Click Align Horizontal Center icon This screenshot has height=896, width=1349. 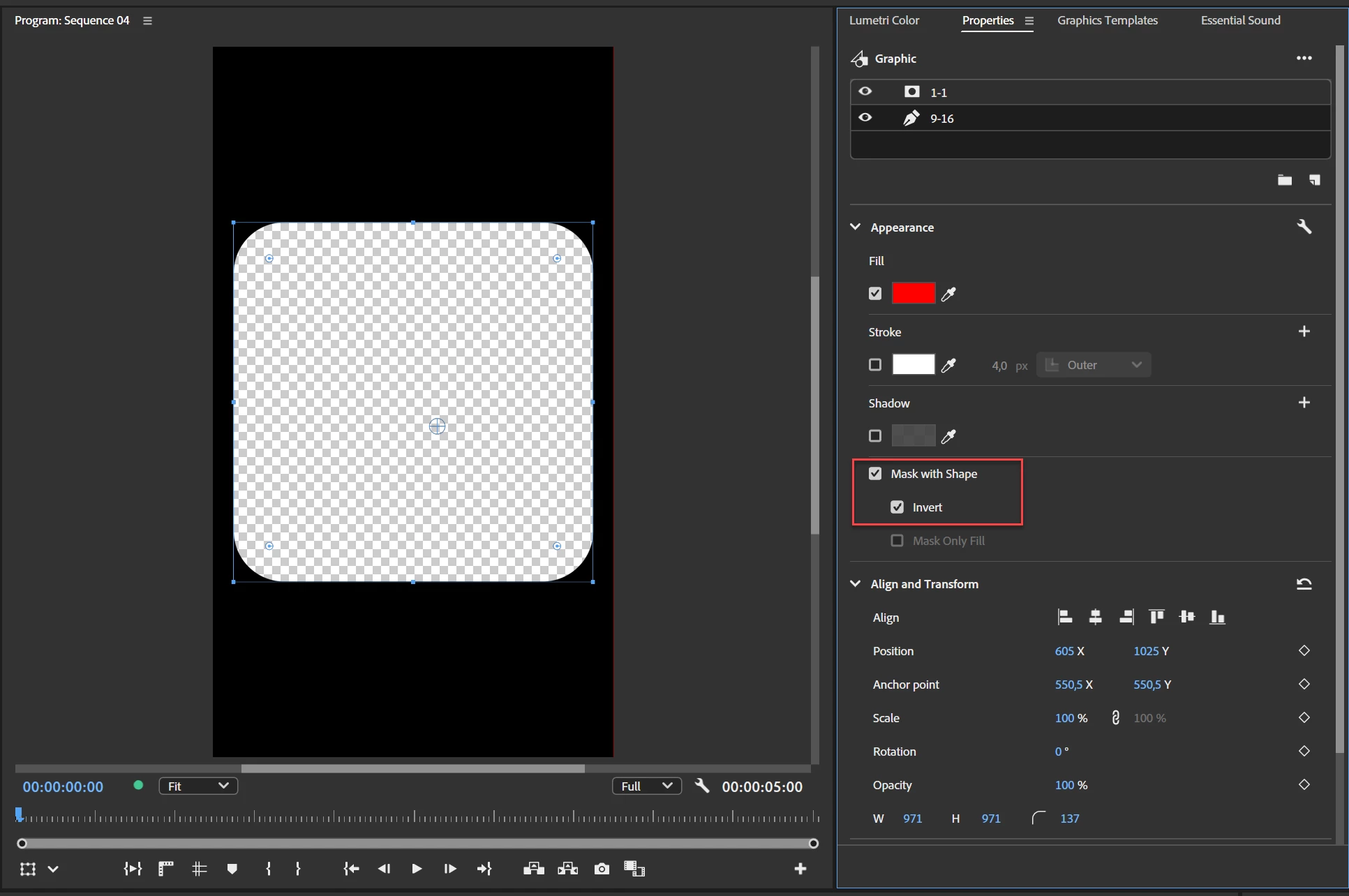1095,617
